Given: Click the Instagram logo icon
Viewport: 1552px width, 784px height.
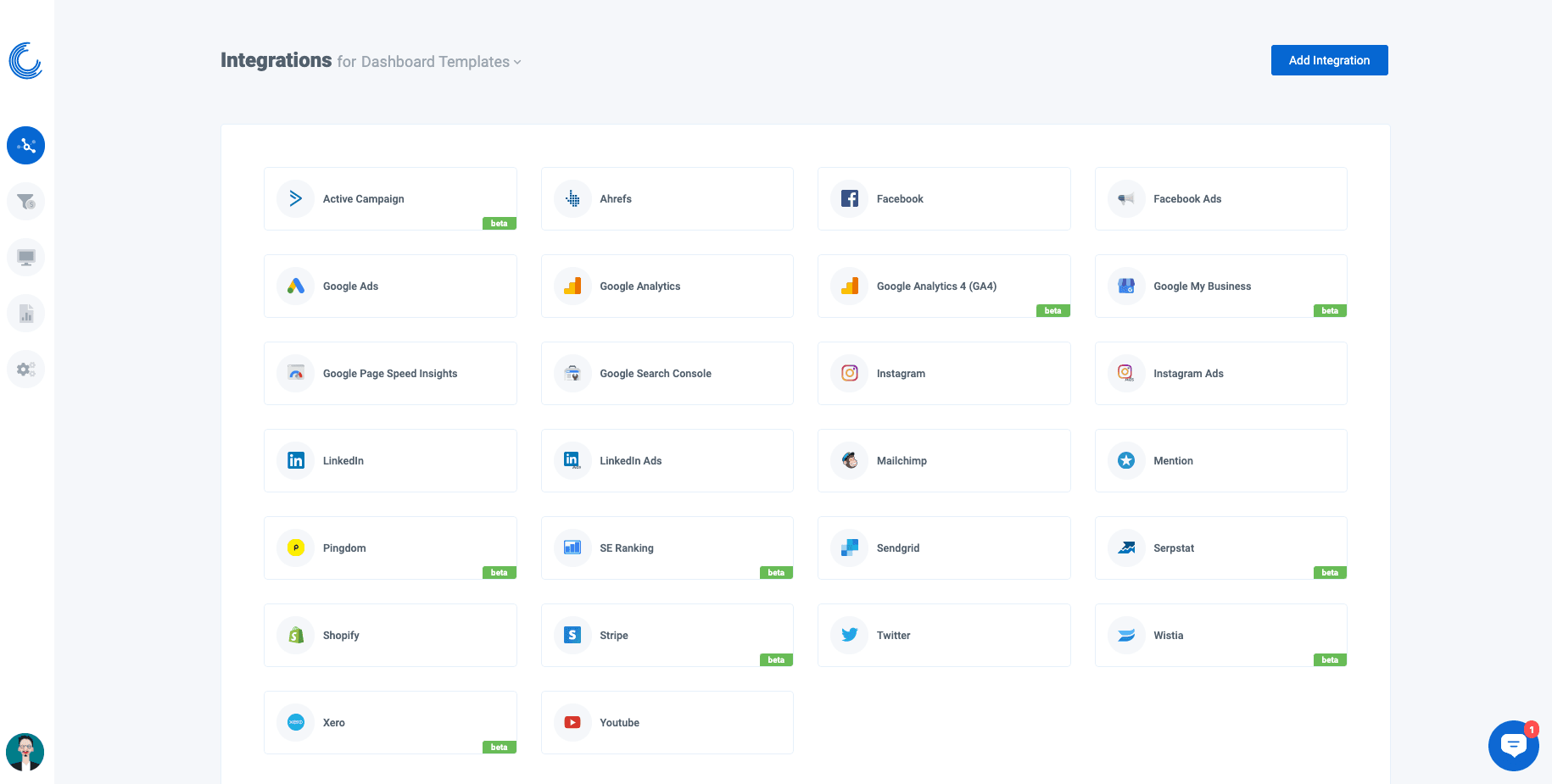Looking at the screenshot, I should (x=849, y=373).
